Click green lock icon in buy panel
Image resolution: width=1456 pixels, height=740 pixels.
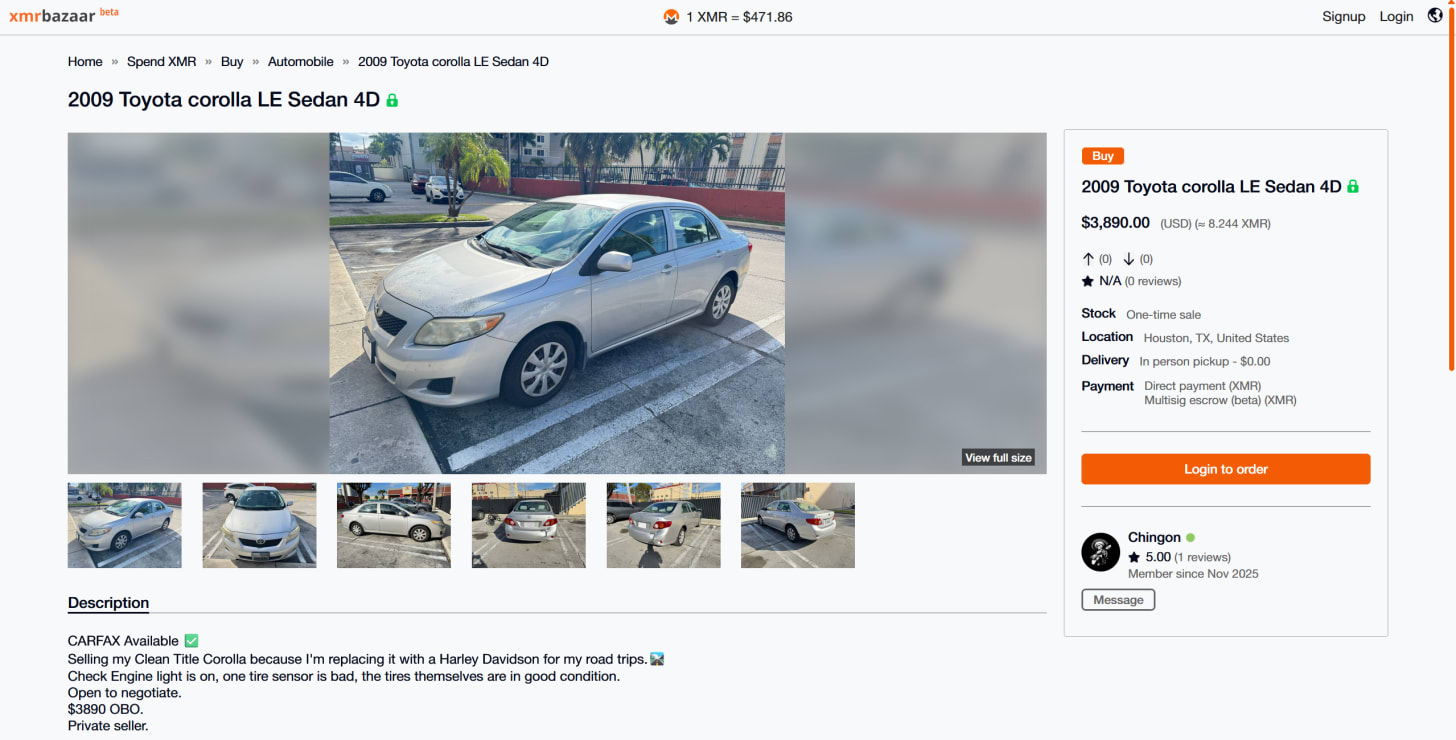coord(1353,187)
